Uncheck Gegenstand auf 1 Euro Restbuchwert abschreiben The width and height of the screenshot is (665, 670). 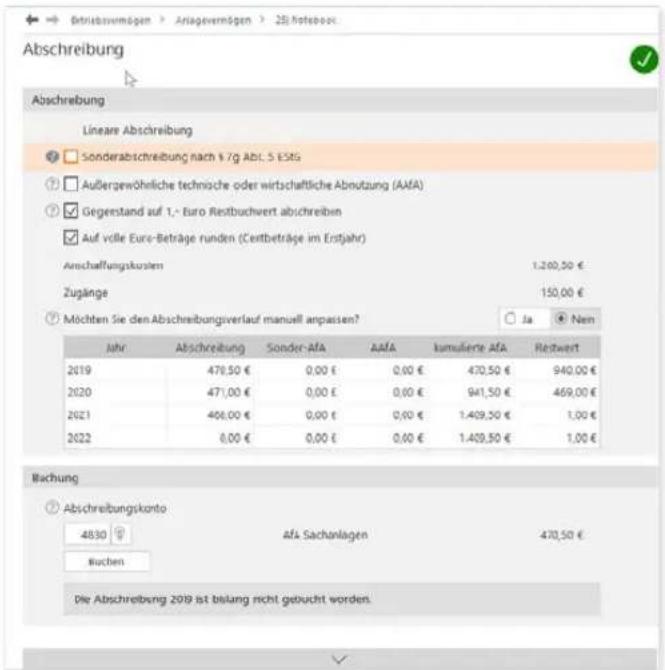pos(71,211)
